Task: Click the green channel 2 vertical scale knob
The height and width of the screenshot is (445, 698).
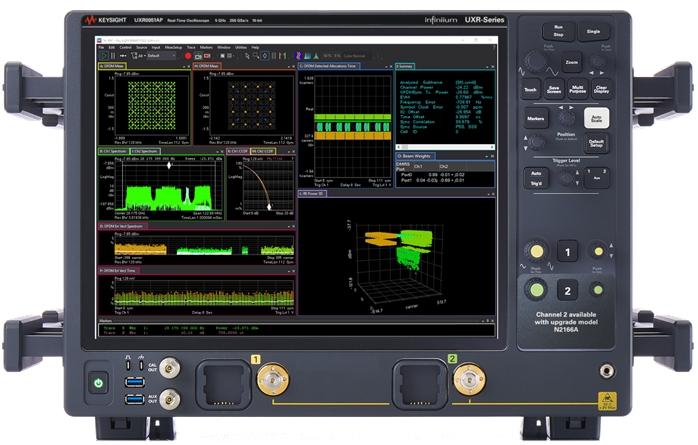Action: click(537, 290)
